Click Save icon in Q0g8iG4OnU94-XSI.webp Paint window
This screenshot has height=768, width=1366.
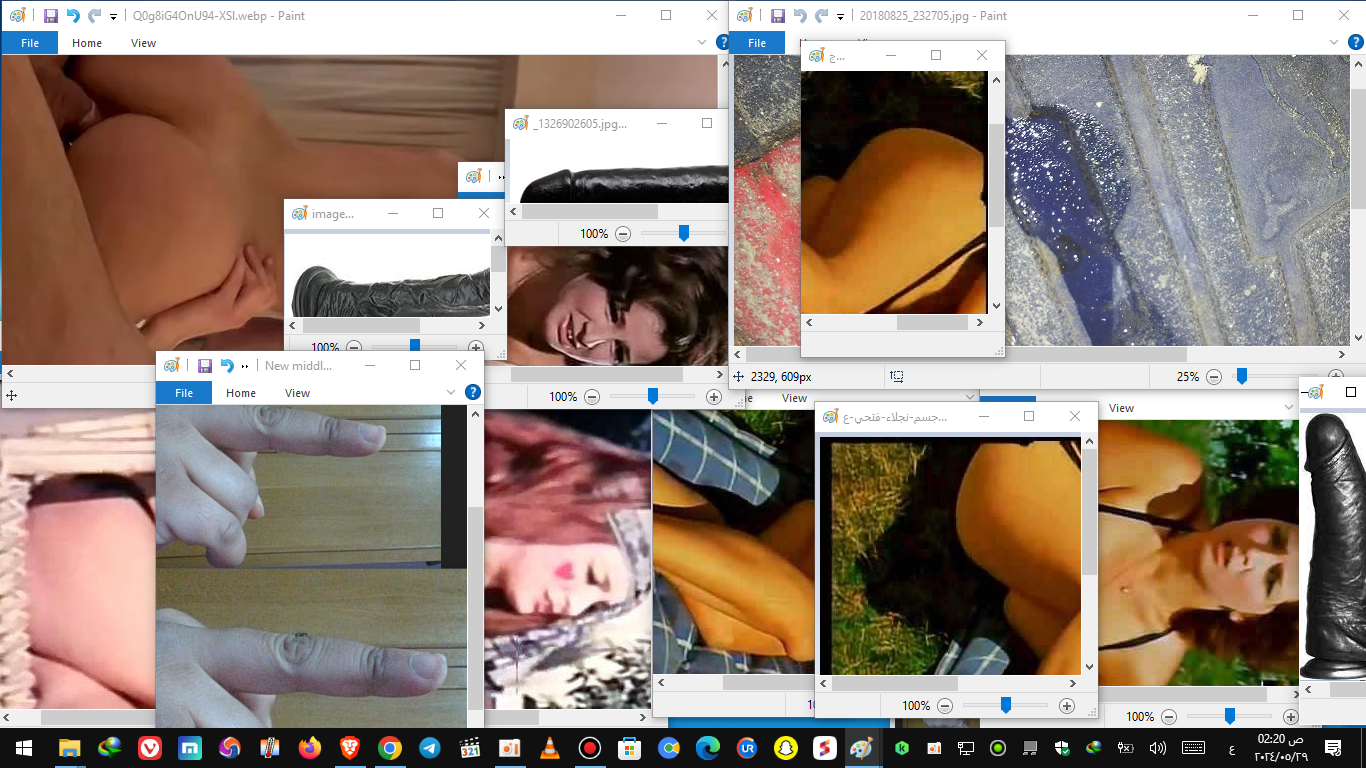coord(51,16)
